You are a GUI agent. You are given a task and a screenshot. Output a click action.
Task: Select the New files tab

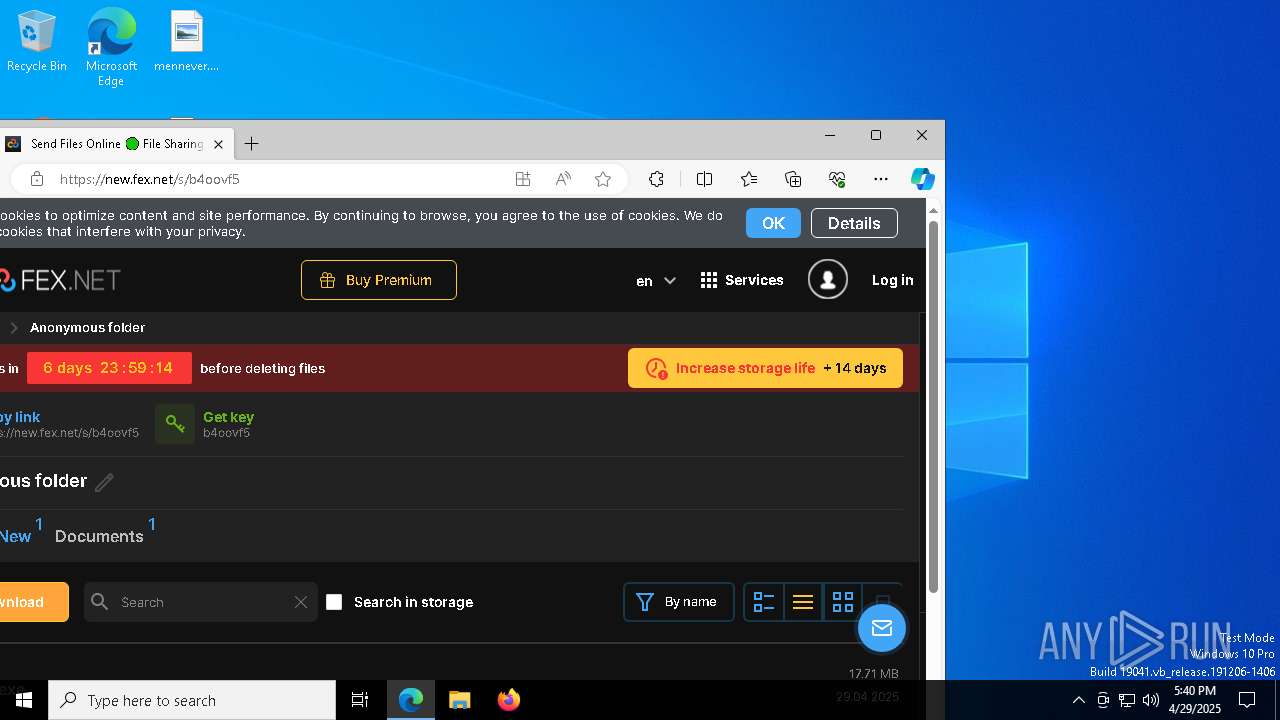pyautogui.click(x=15, y=536)
